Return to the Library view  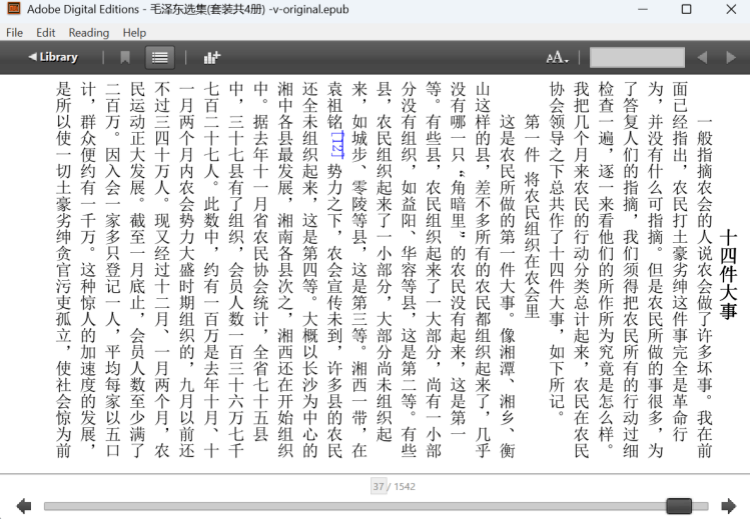[x=53, y=57]
